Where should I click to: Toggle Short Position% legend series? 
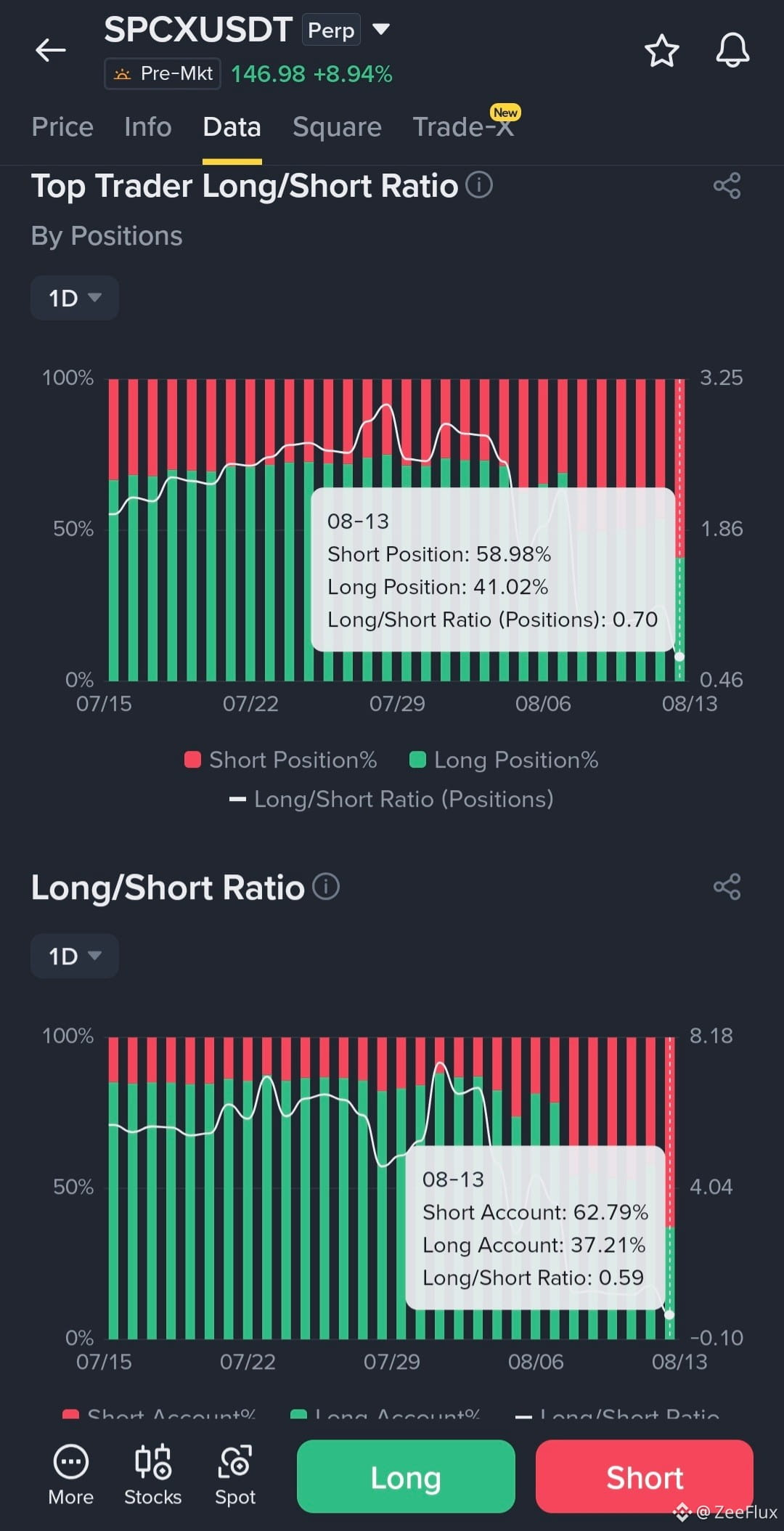pyautogui.click(x=281, y=760)
